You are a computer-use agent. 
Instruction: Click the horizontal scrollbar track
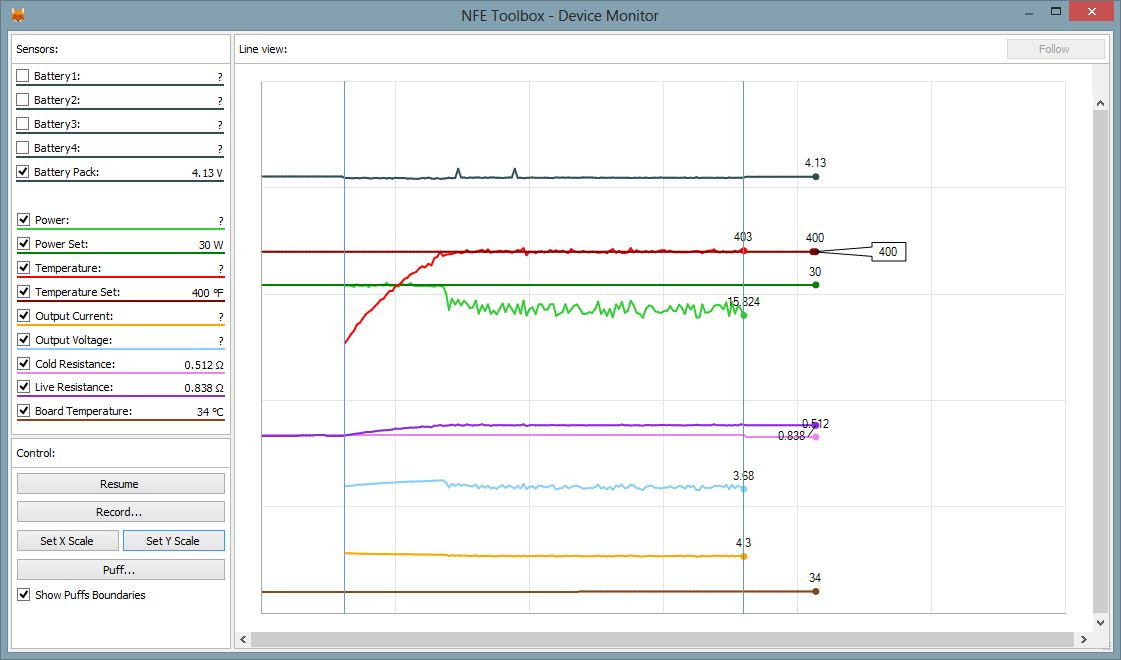point(663,639)
